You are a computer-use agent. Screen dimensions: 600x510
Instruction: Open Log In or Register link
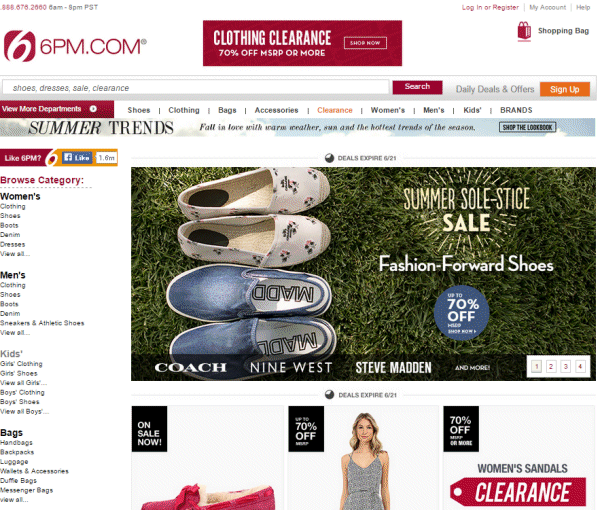(x=490, y=7)
